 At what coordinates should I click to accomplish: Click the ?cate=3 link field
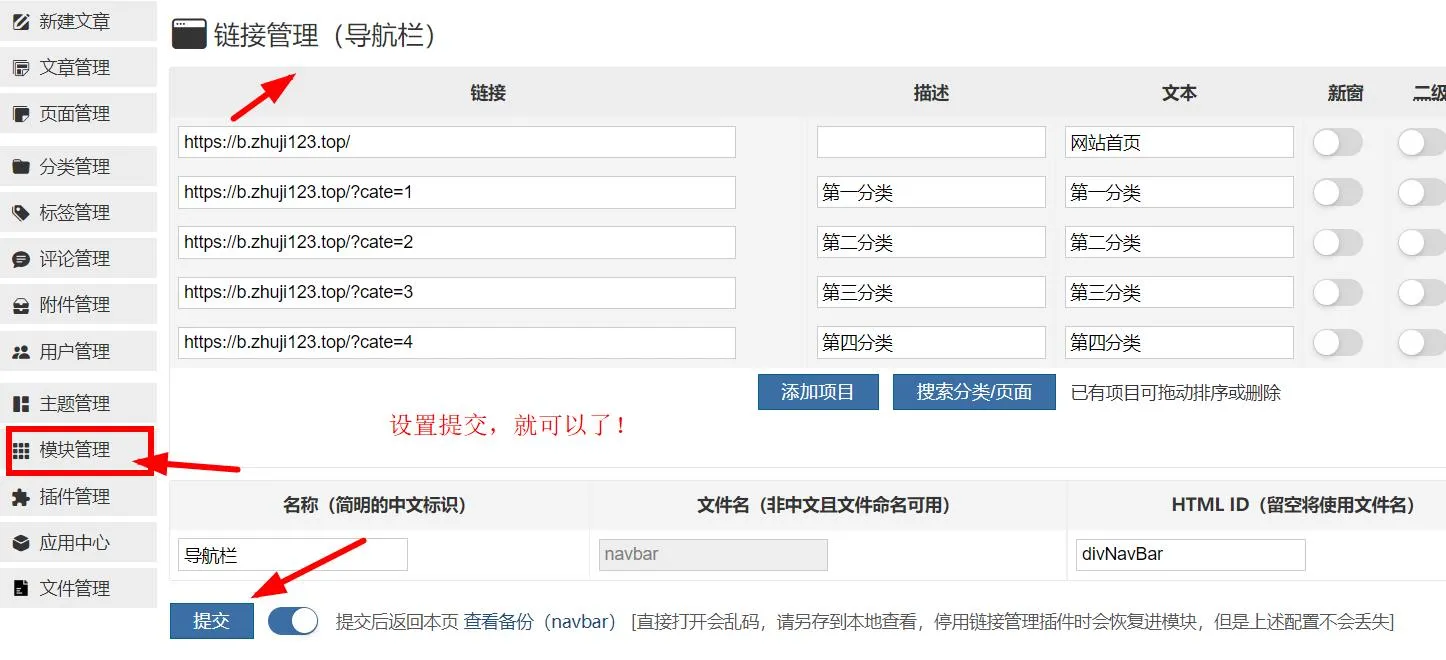(x=457, y=292)
